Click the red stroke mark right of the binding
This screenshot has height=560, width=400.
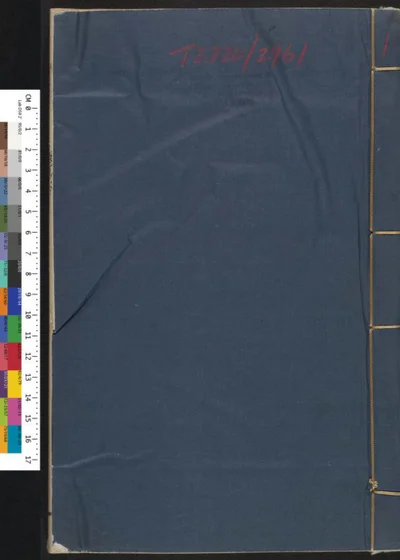(386, 44)
